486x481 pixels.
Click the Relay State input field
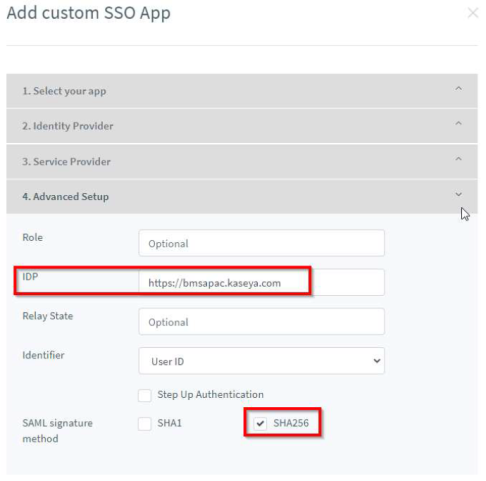point(262,322)
